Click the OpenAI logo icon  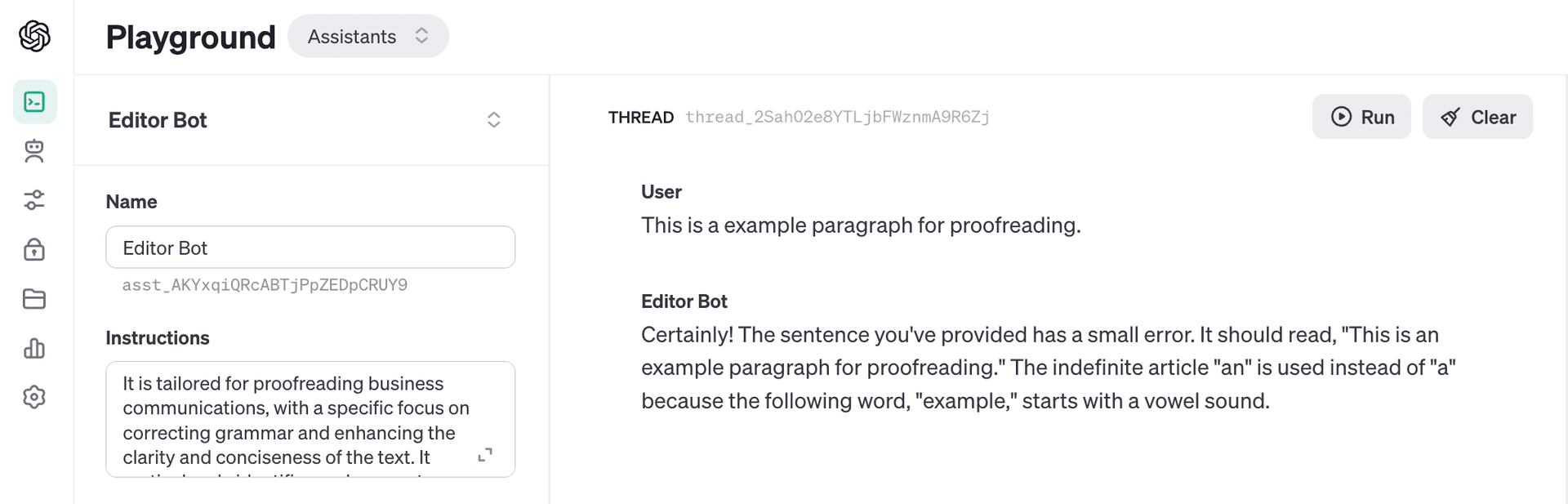[34, 36]
